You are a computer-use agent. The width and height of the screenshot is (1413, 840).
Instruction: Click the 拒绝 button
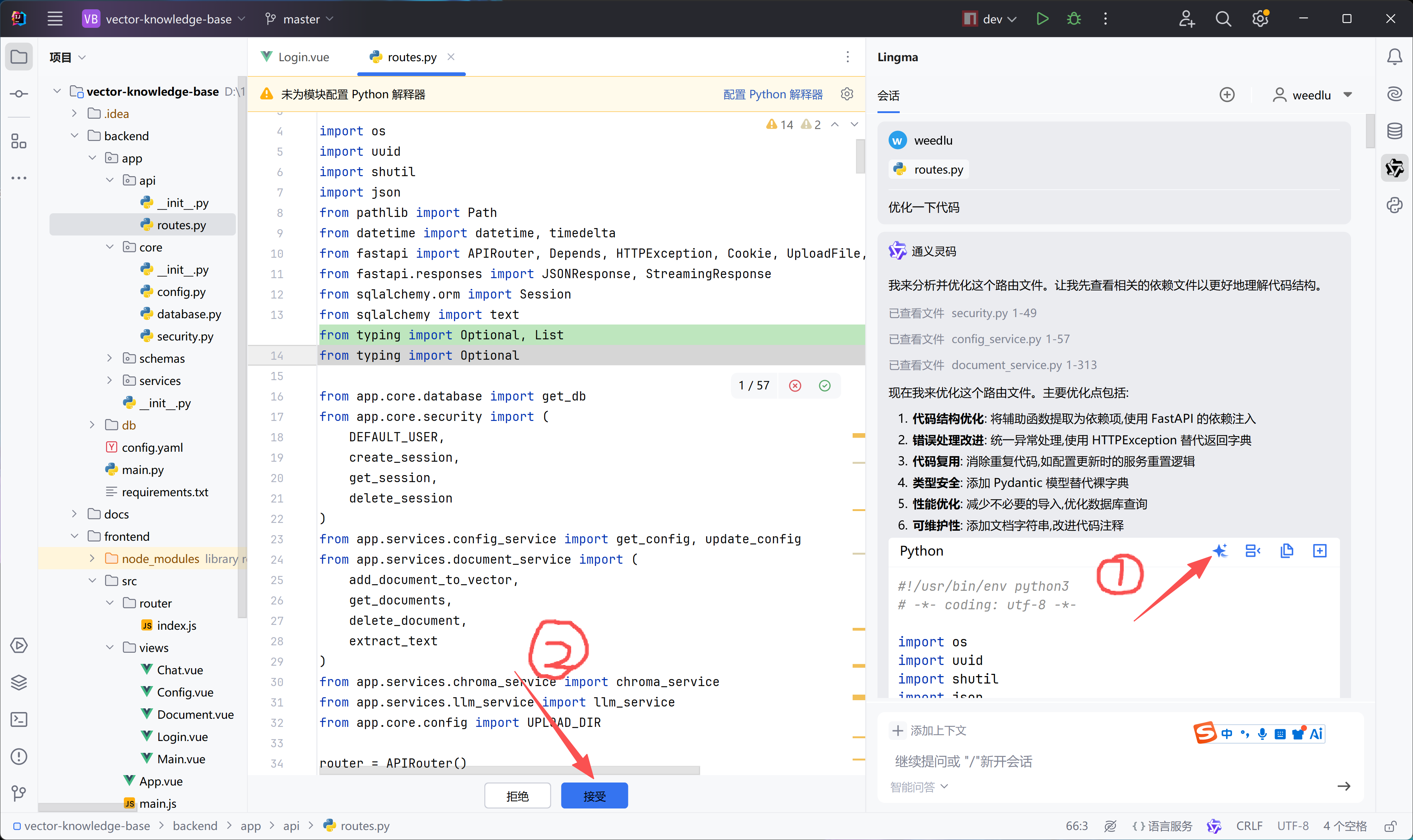(517, 796)
